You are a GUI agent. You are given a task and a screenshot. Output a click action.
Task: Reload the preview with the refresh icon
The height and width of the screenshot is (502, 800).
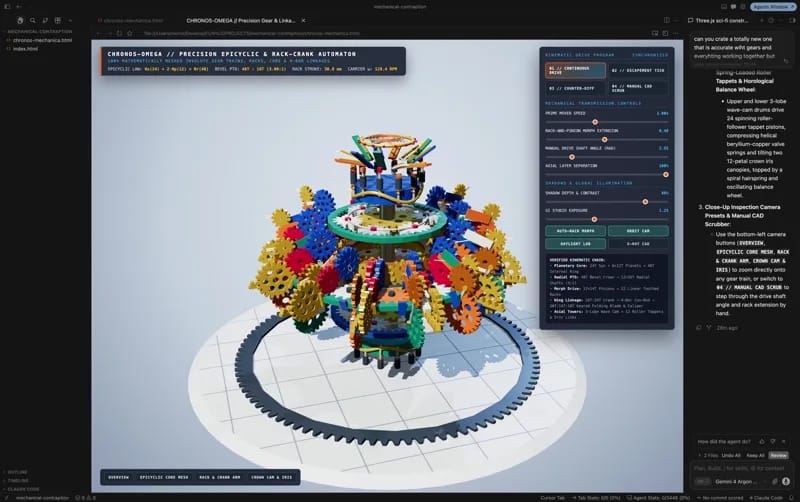[x=119, y=33]
